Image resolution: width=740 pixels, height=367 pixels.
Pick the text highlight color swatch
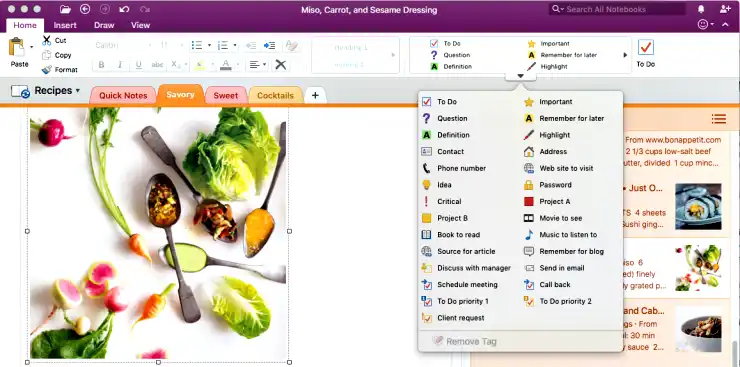(200, 65)
